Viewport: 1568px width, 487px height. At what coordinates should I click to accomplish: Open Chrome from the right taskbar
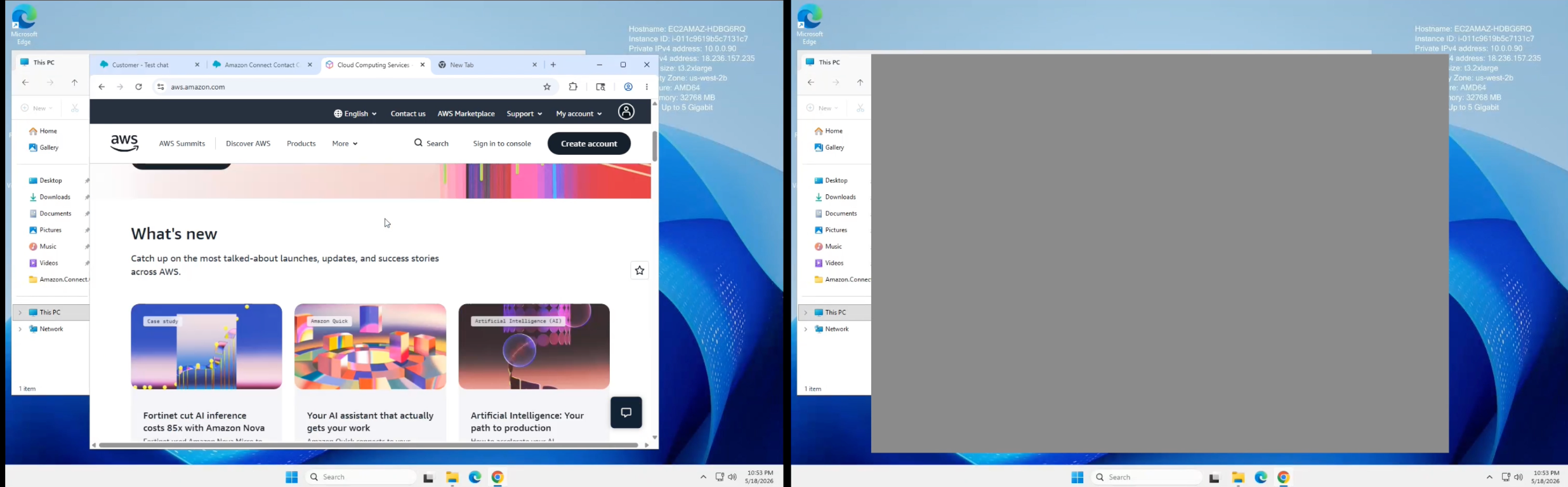(x=1283, y=477)
